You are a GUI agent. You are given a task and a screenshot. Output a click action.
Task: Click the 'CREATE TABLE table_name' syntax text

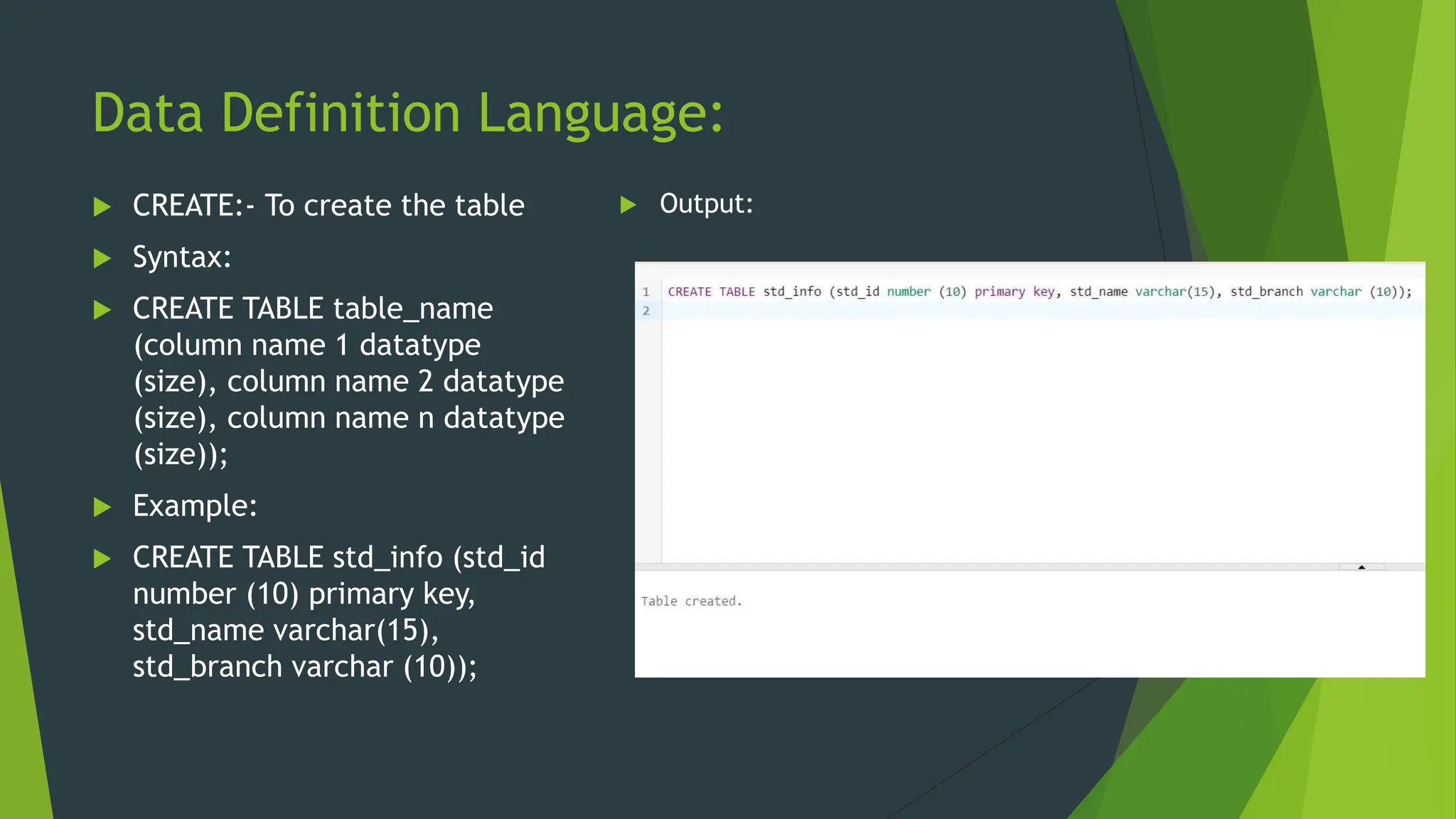(313, 309)
